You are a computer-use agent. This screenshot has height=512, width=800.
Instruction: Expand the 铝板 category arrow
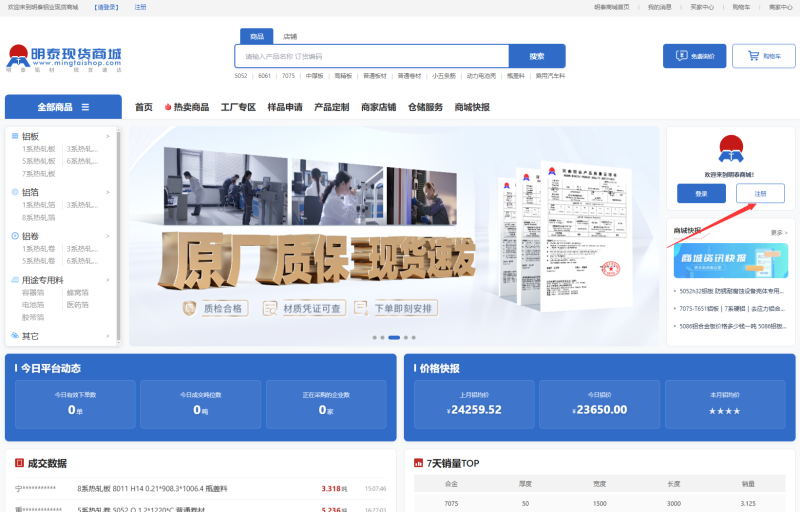[x=108, y=136]
